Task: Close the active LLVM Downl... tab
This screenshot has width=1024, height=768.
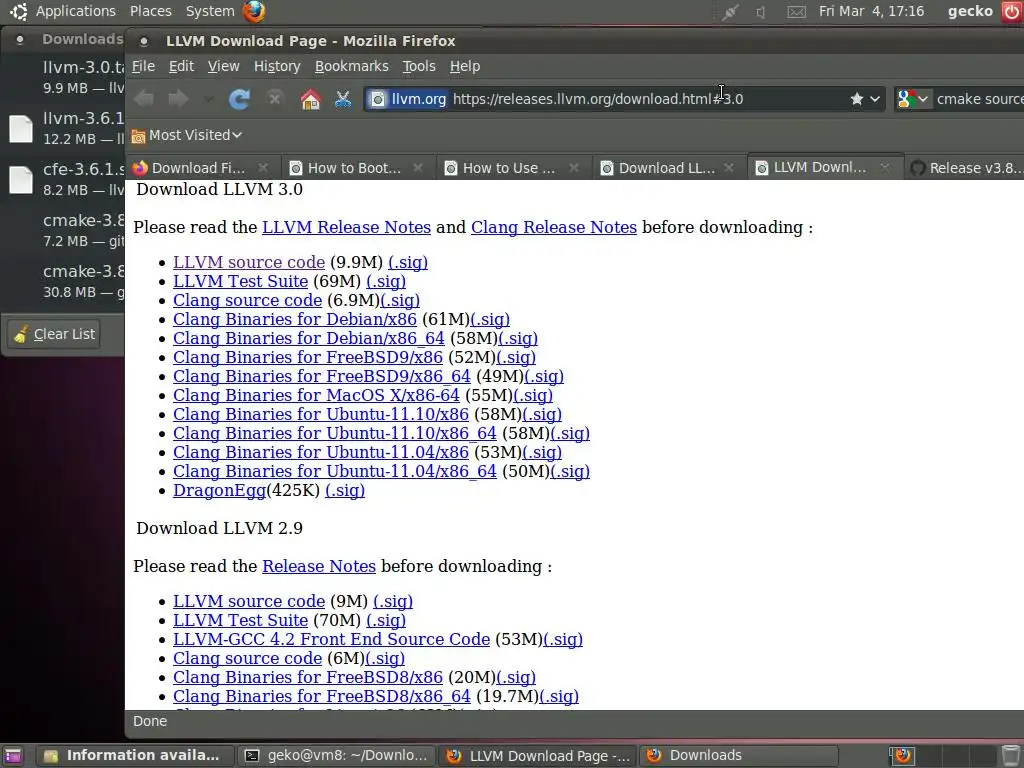Action: pyautogui.click(x=884, y=167)
